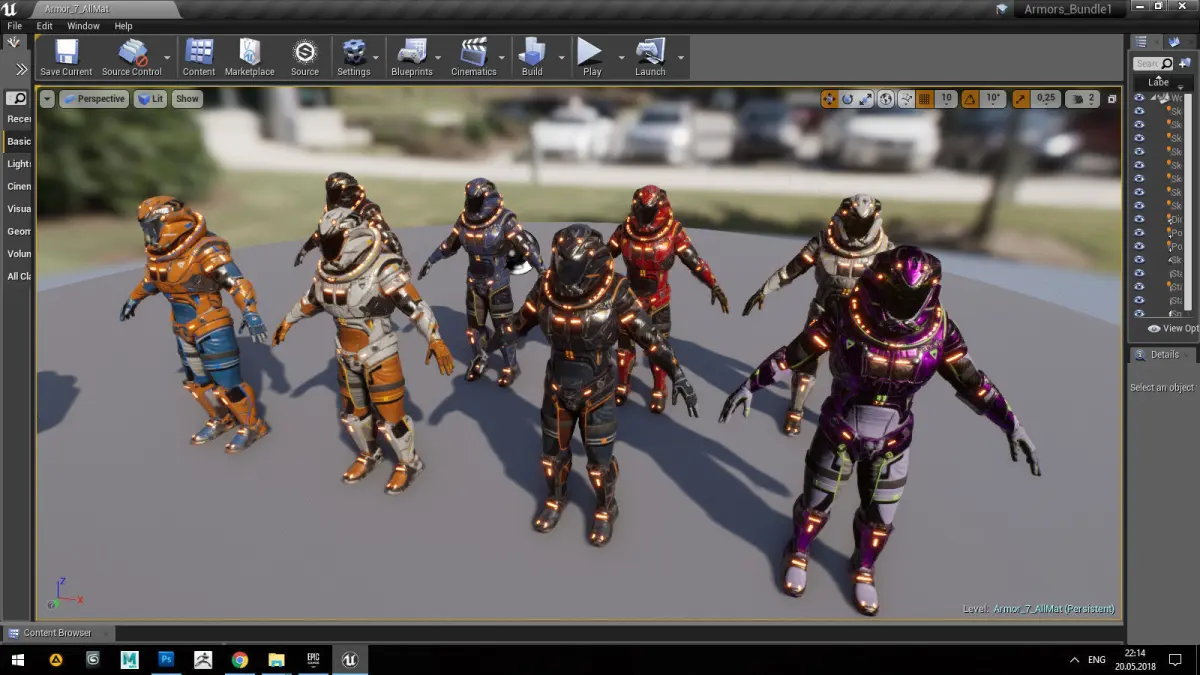Open the Cinematics dropdown arrow

(503, 58)
